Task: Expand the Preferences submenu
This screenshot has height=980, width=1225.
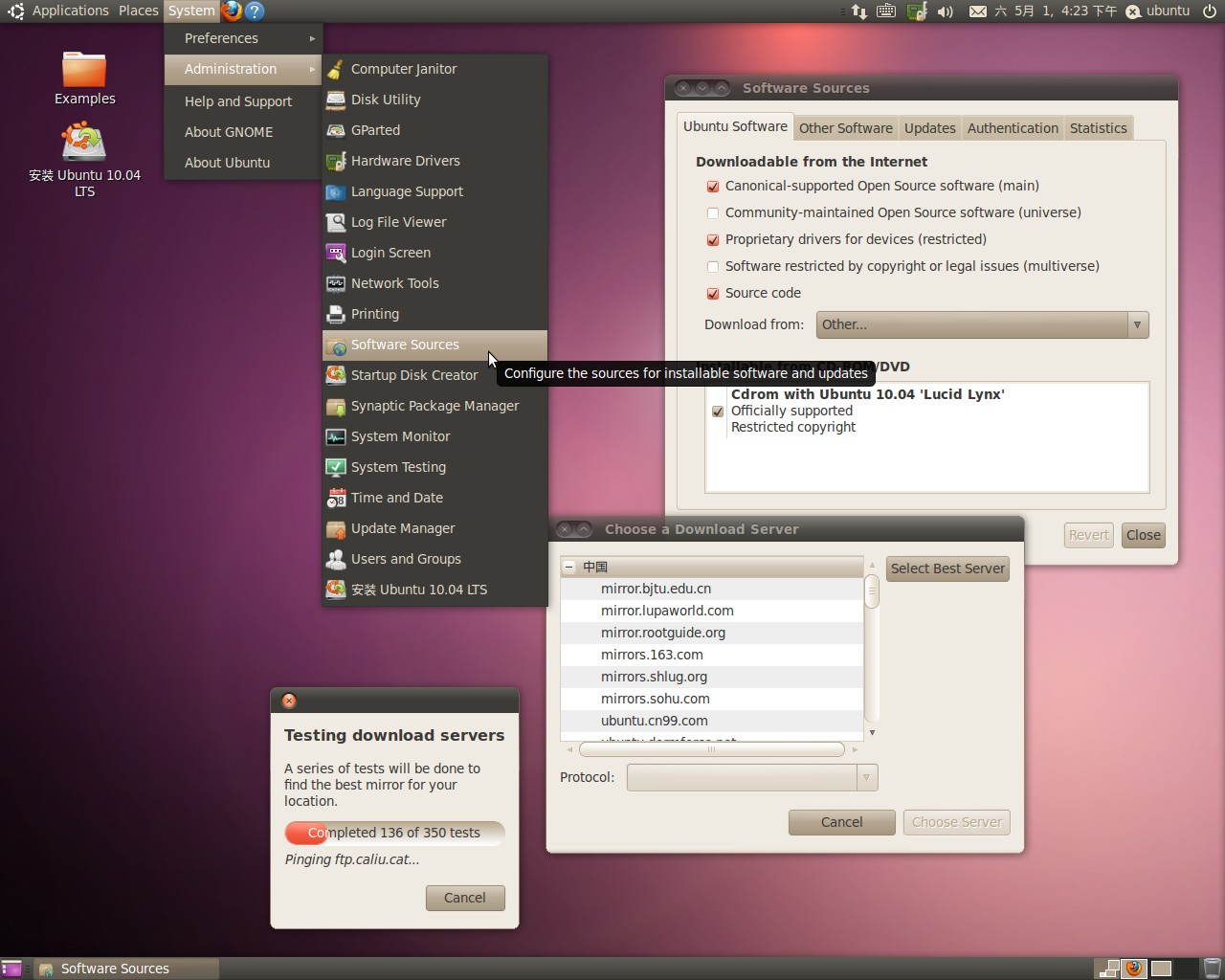Action: pos(243,38)
